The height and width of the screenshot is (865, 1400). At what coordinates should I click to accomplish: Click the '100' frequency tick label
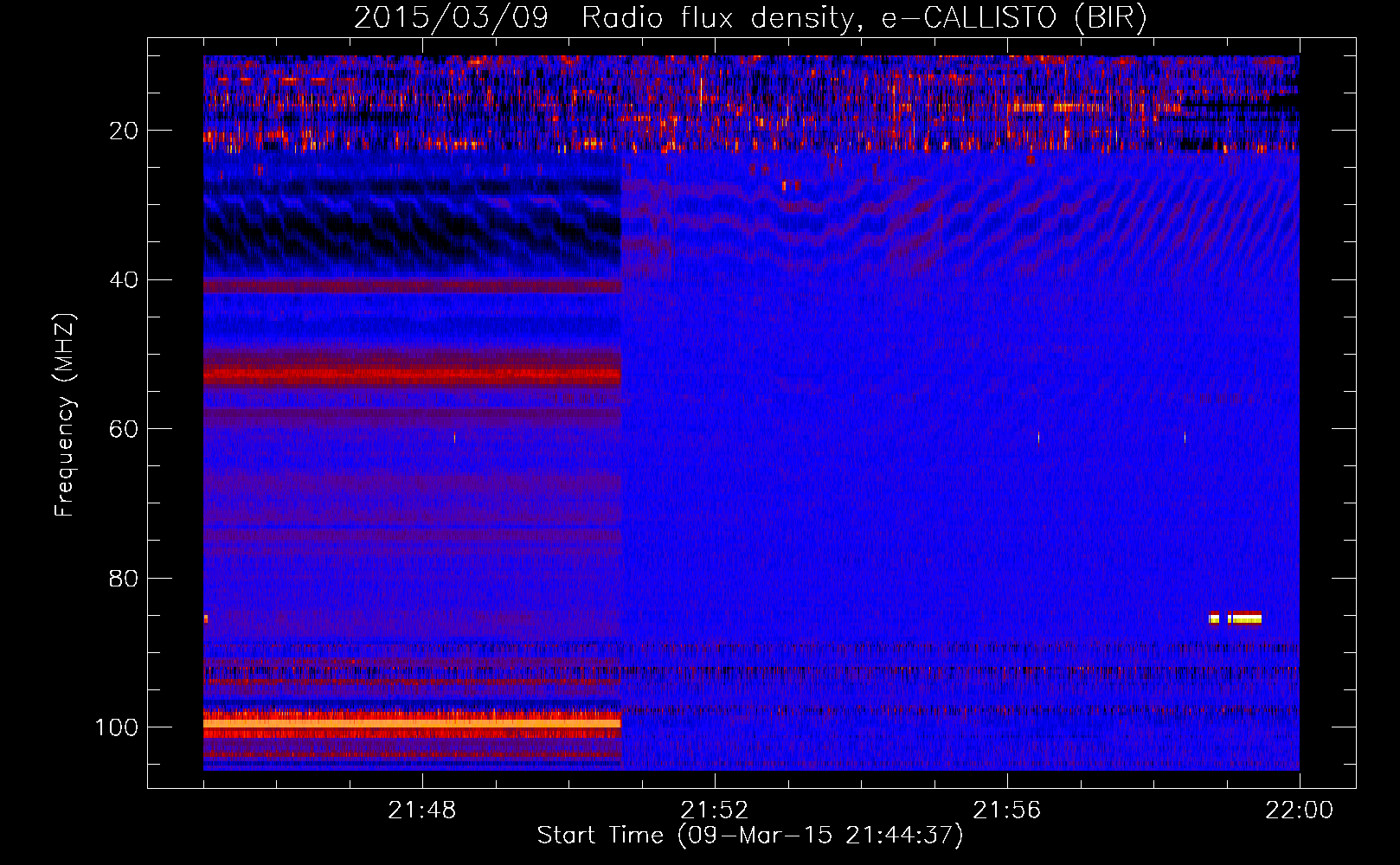point(117,727)
